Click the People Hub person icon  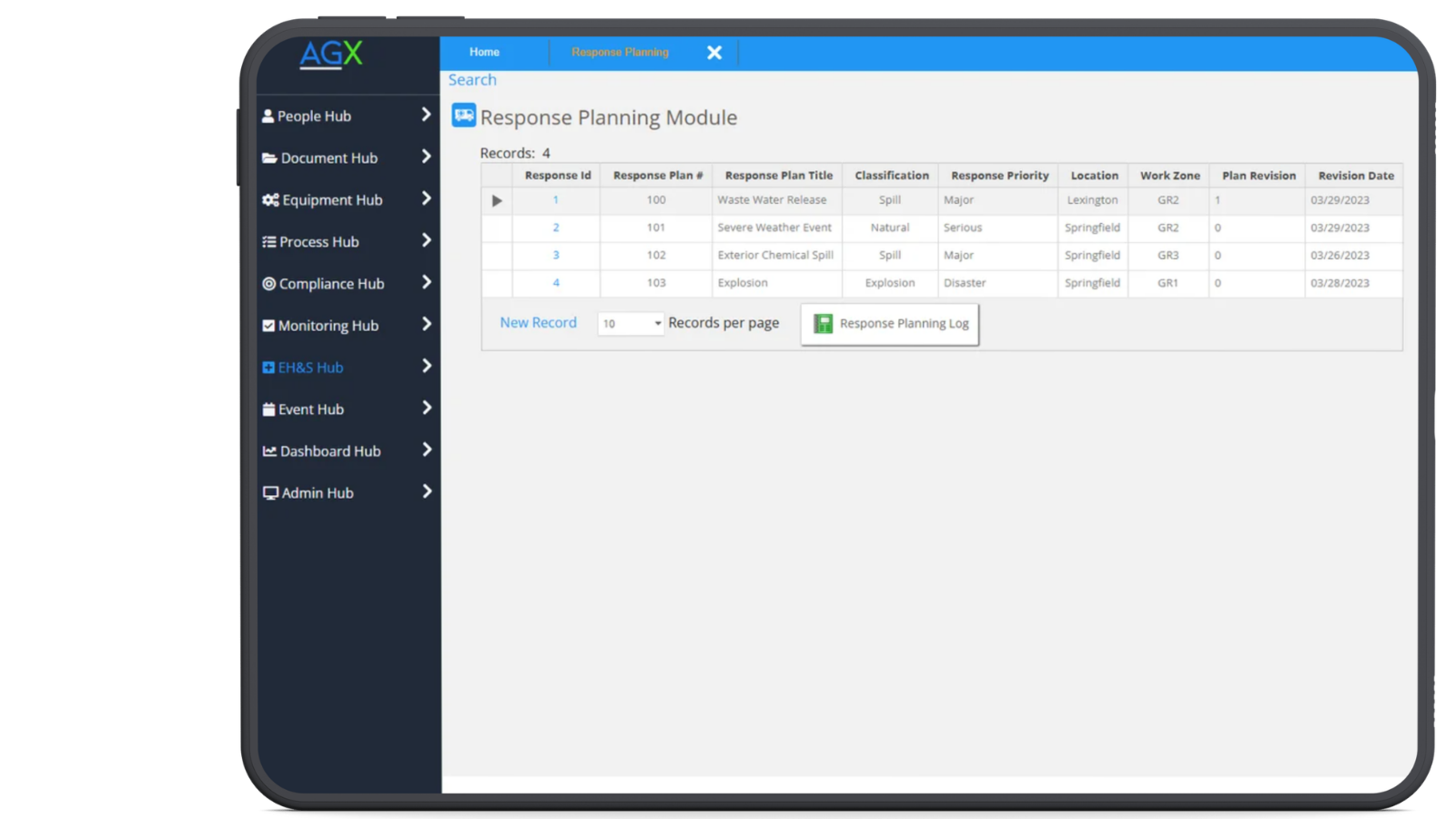tap(268, 116)
